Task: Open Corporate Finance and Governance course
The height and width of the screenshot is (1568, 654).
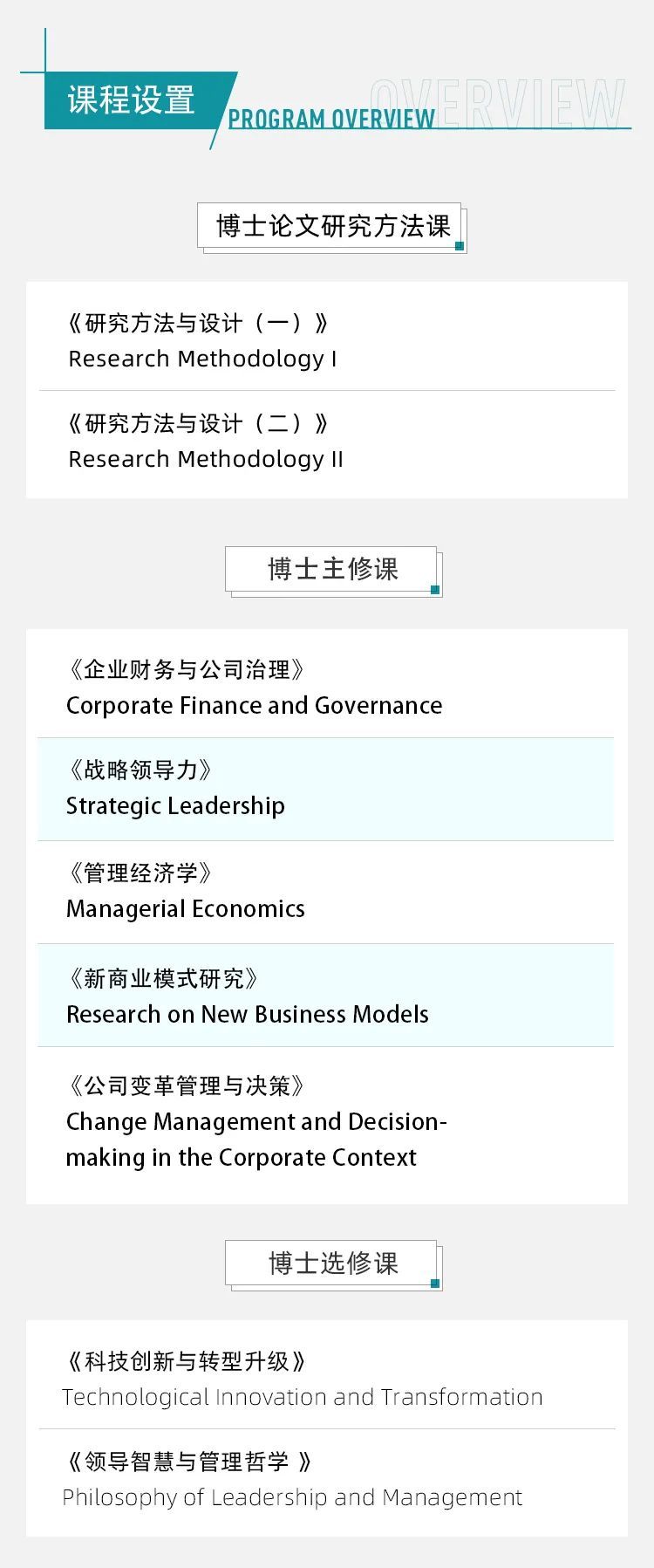Action: click(326, 688)
